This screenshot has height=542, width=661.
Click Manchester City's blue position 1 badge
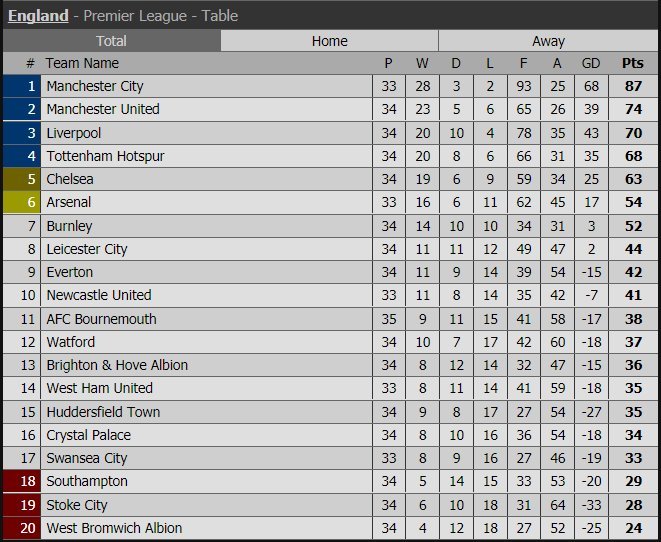tap(21, 87)
